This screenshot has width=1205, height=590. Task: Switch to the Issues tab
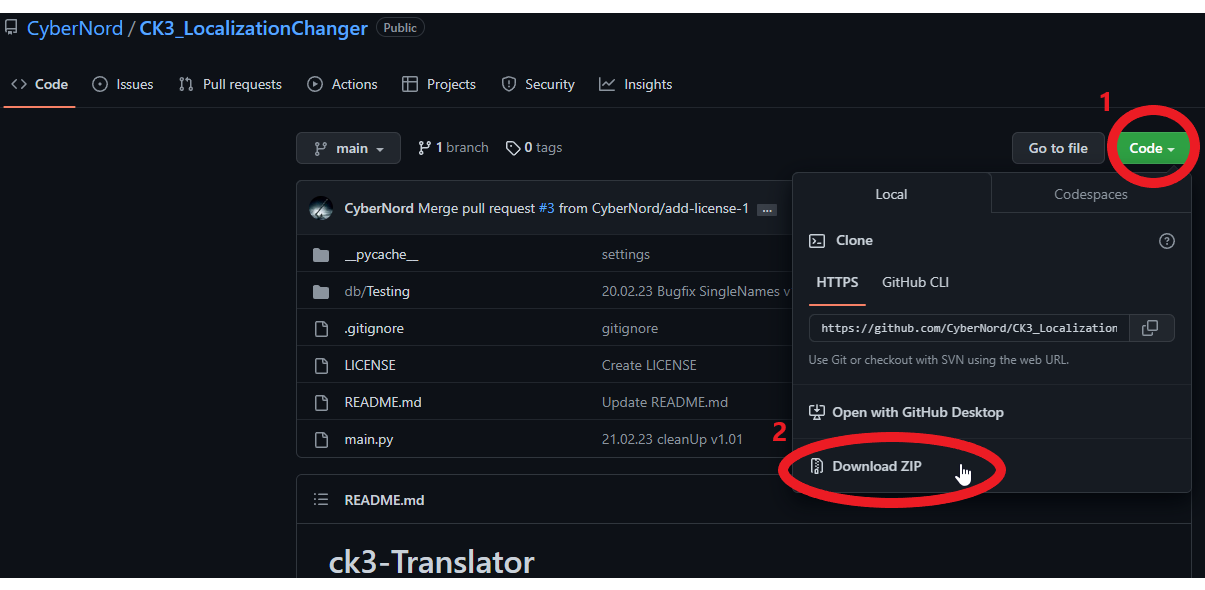[x=122, y=84]
